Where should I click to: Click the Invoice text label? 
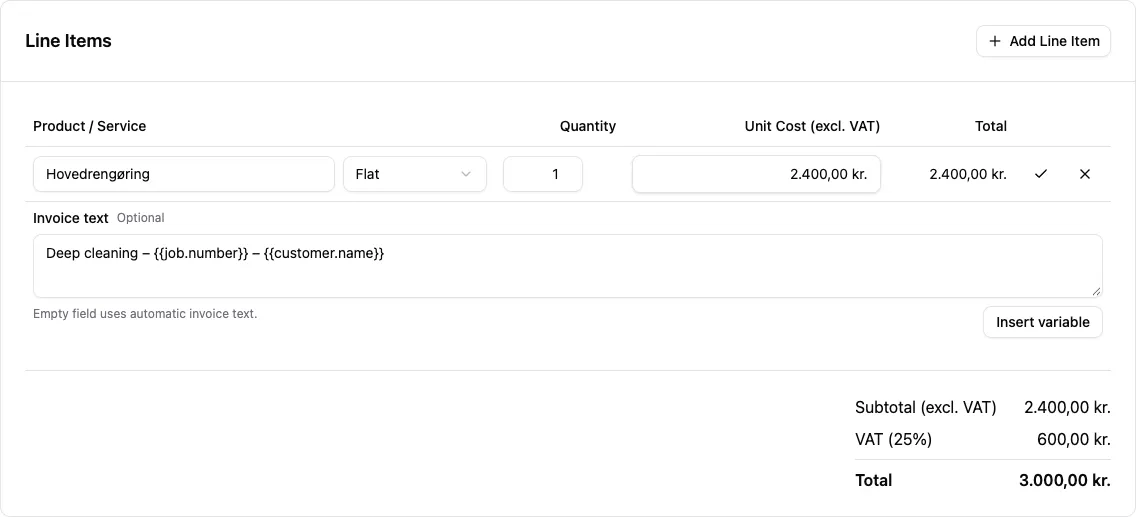coord(71,218)
